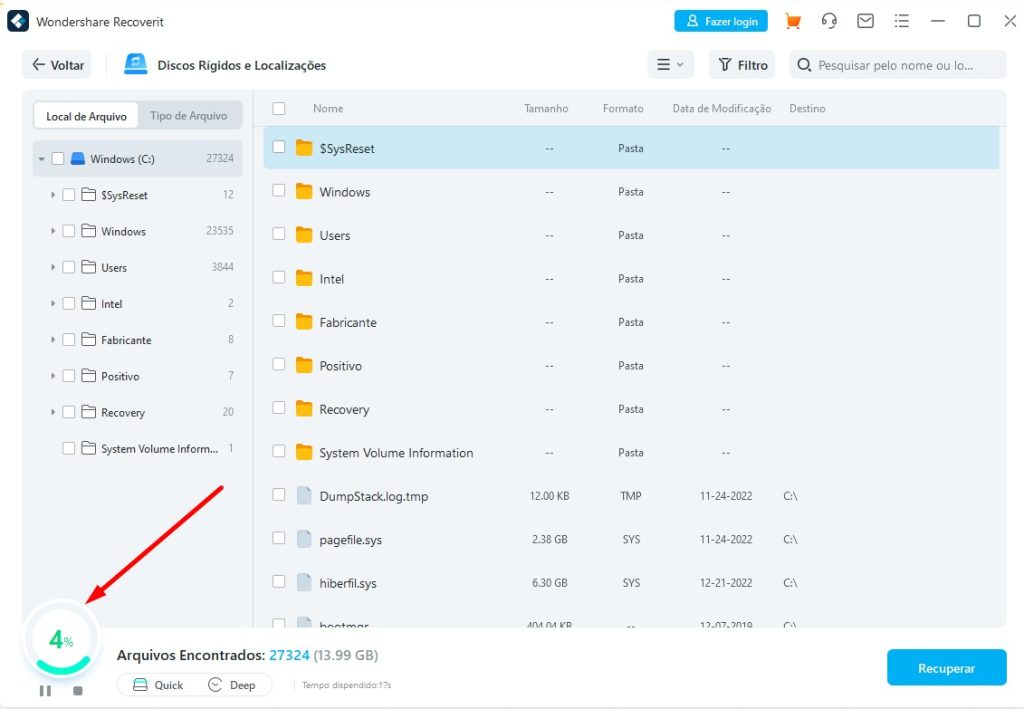The height and width of the screenshot is (709, 1024).
Task: Click the Fazer login button
Action: coord(721,21)
